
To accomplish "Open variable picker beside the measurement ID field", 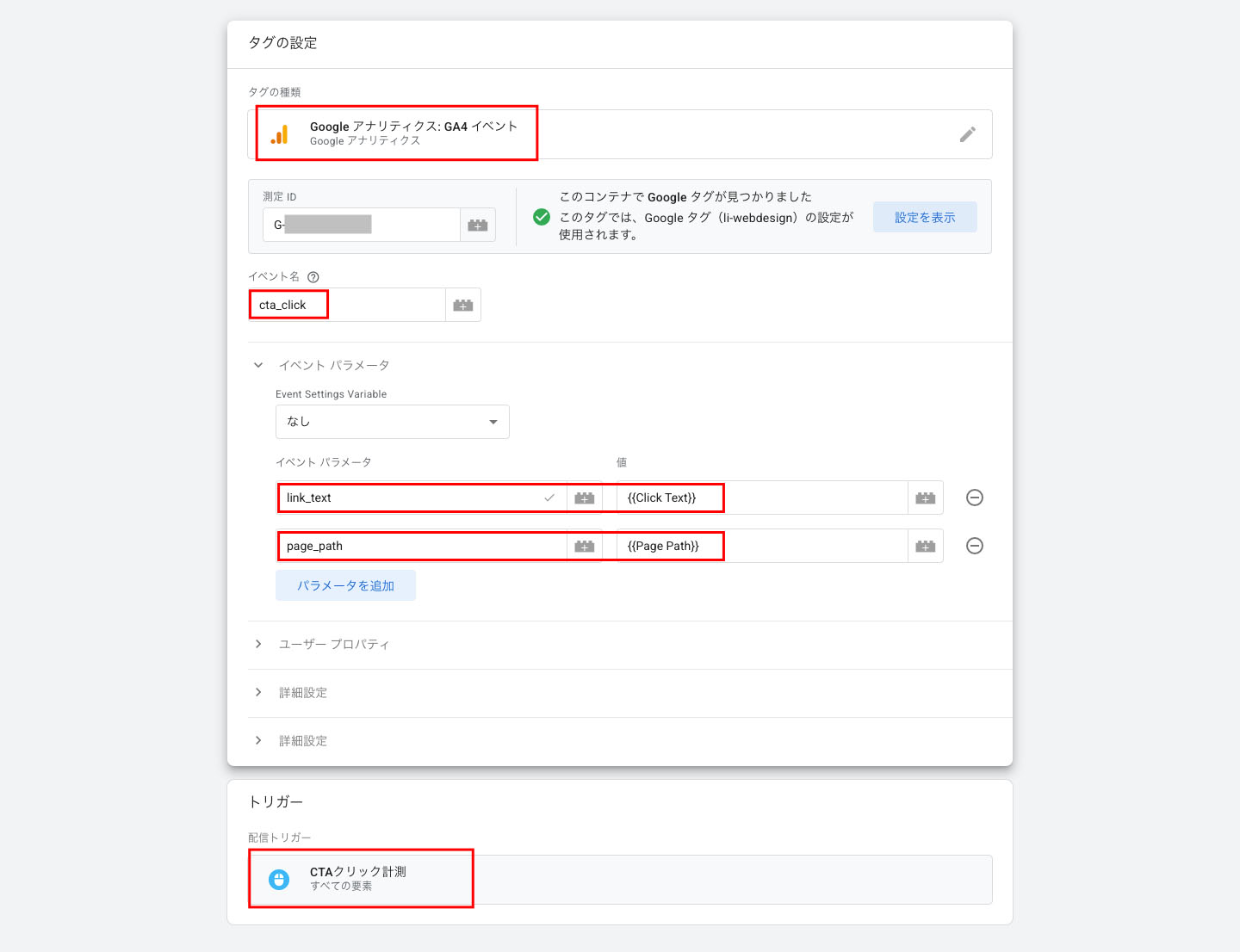I will tap(478, 225).
